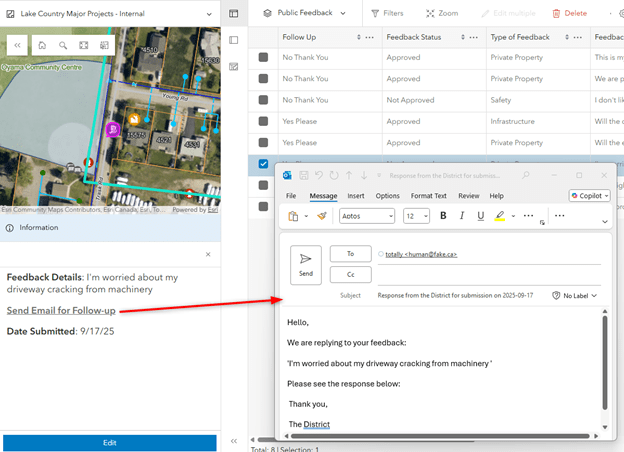Select the row checkbox below the checked row
This screenshot has width=624, height=452.
(x=263, y=185)
